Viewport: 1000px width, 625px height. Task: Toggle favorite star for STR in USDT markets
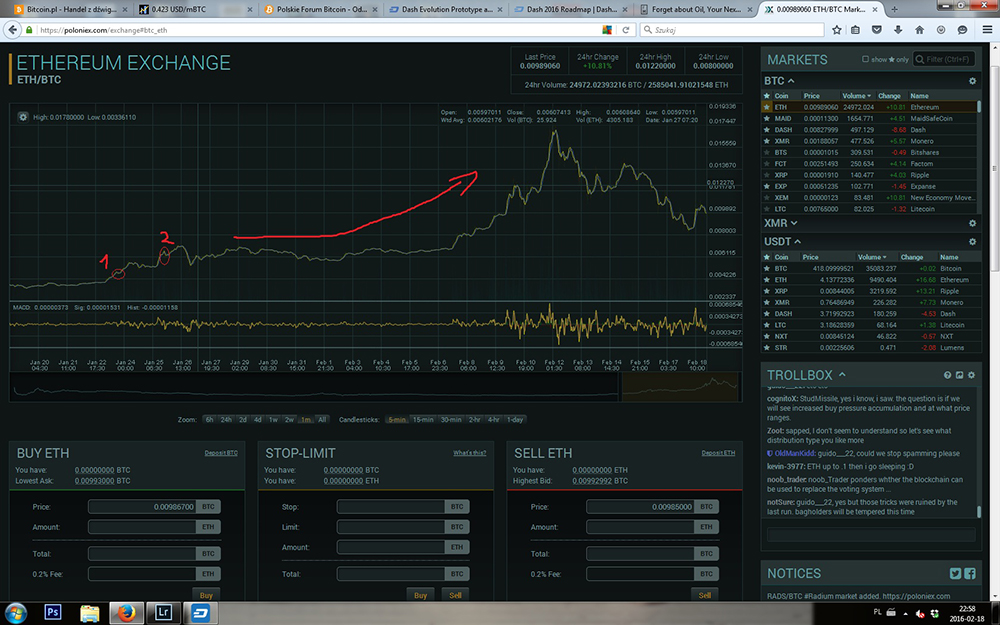pyautogui.click(x=767, y=348)
